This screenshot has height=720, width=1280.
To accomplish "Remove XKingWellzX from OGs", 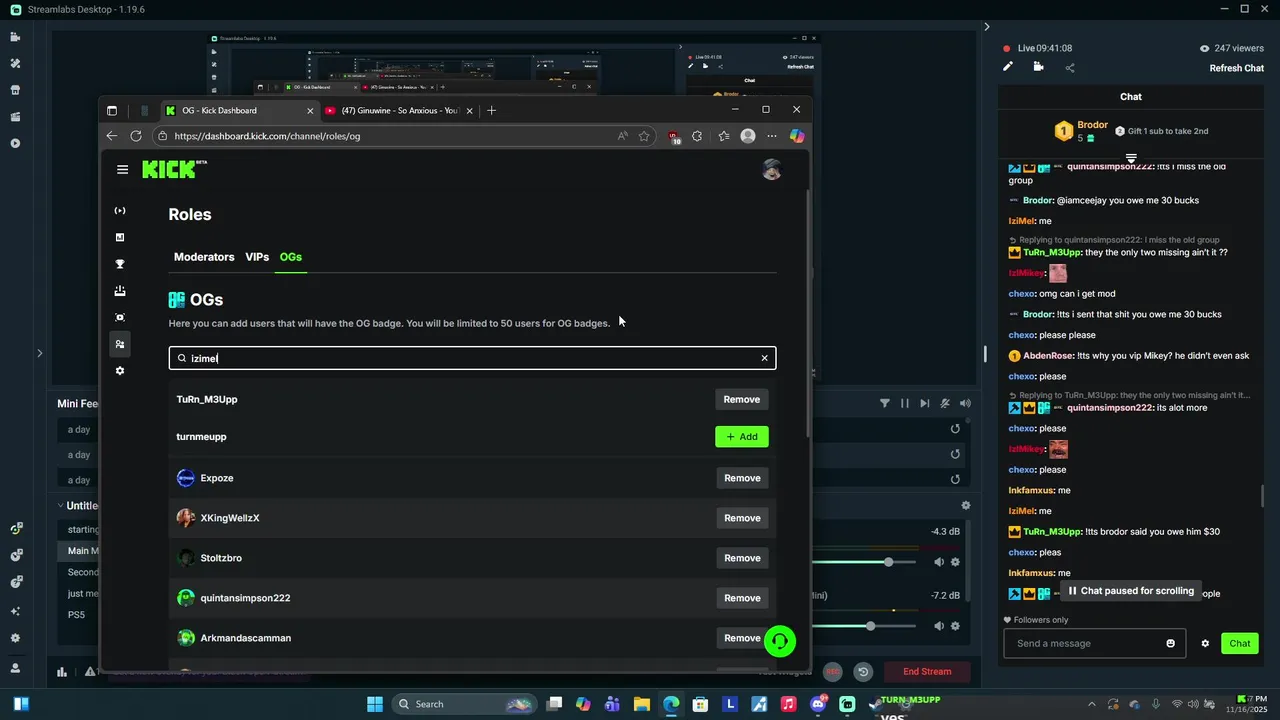I will tap(742, 518).
